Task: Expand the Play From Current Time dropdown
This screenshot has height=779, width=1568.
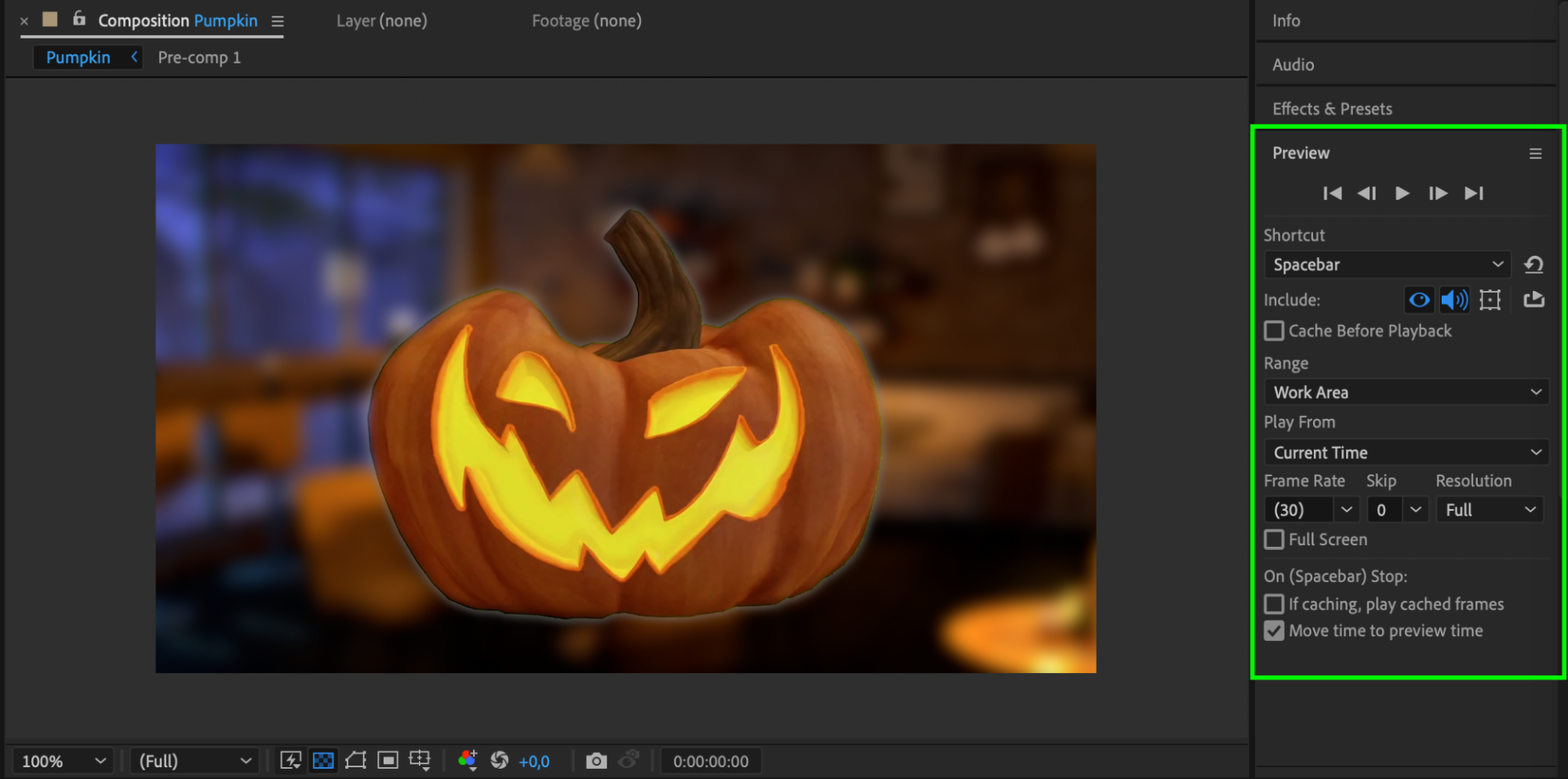Action: [x=1406, y=453]
